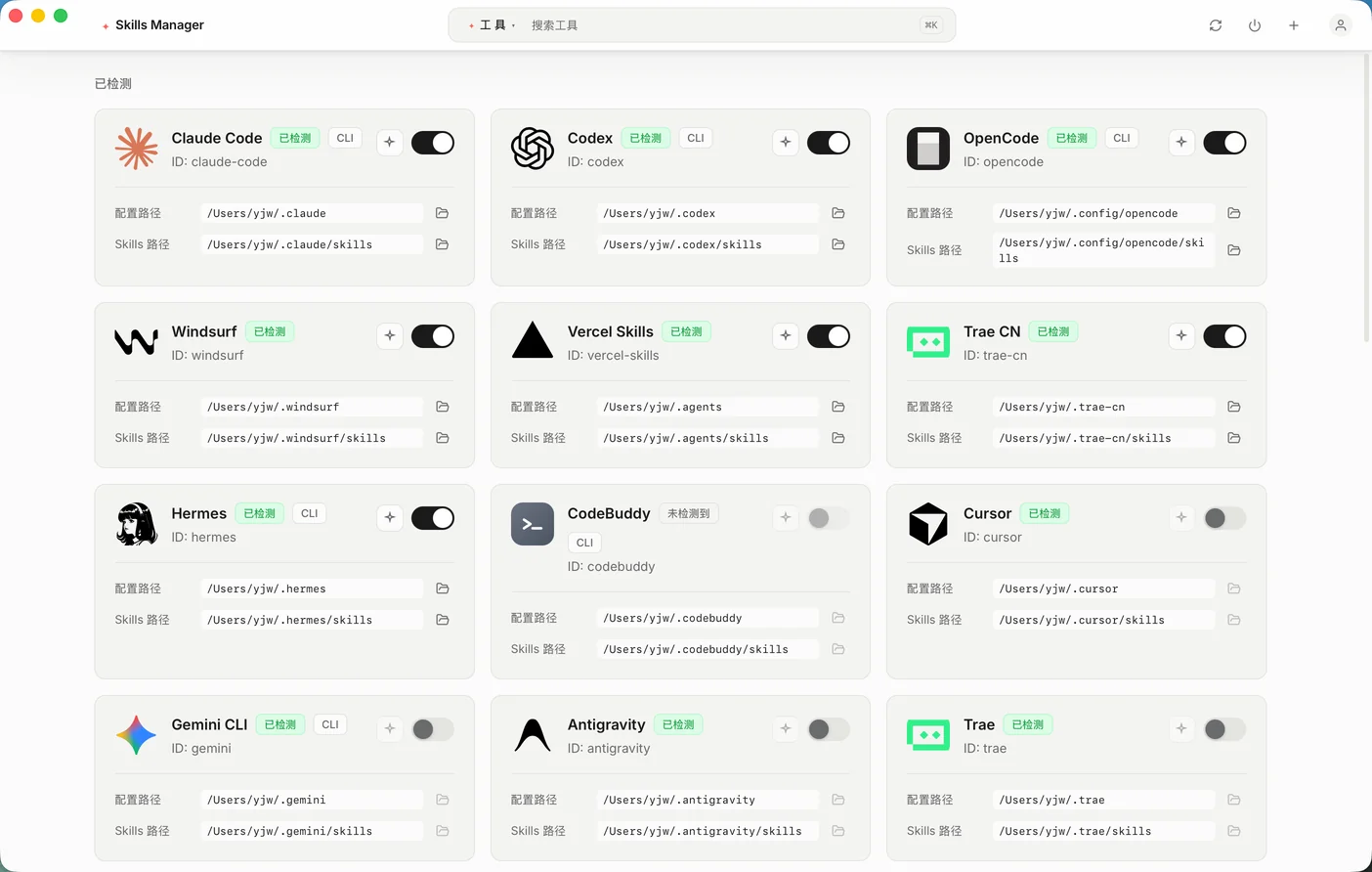Click the ⌘K shortcut badge in search bar

click(931, 25)
